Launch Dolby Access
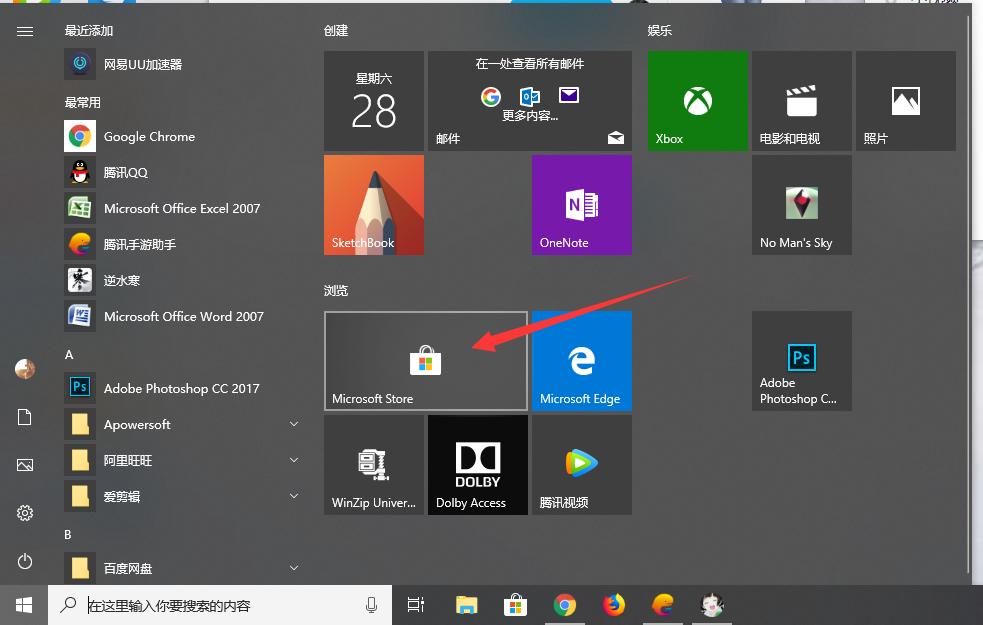 (x=477, y=464)
